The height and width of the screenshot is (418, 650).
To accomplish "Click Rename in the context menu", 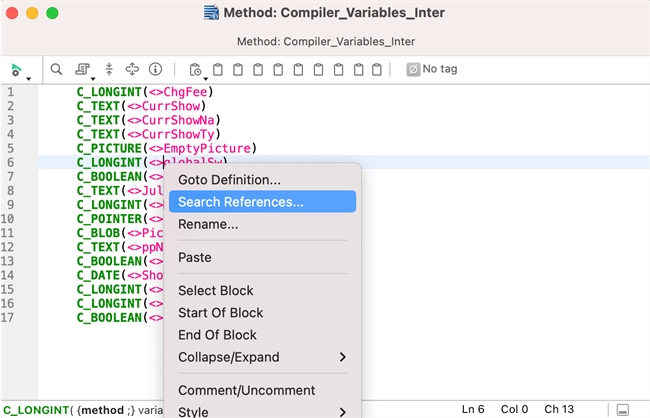I will (x=208, y=224).
